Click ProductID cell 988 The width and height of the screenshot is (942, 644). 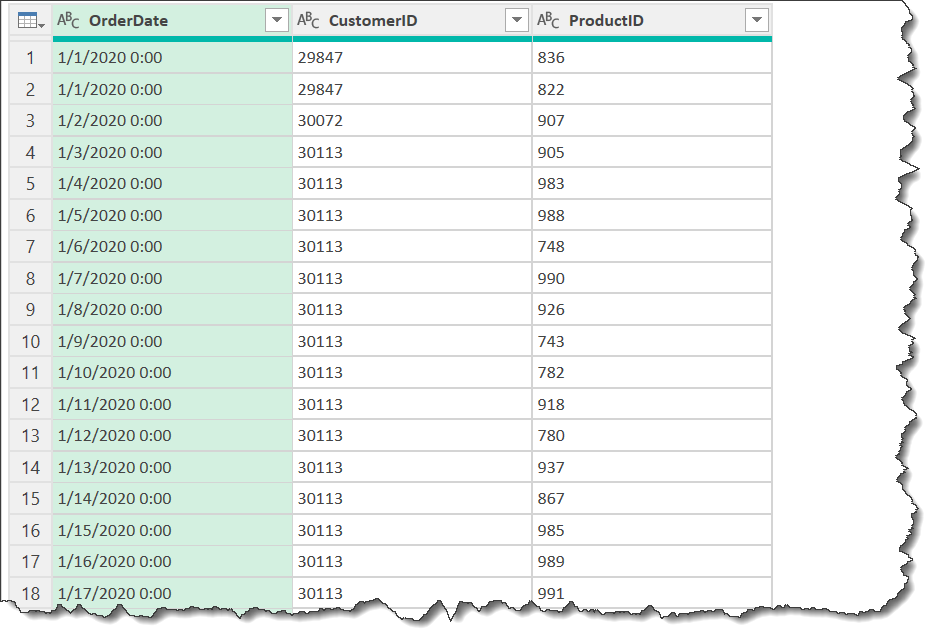[x=652, y=216]
